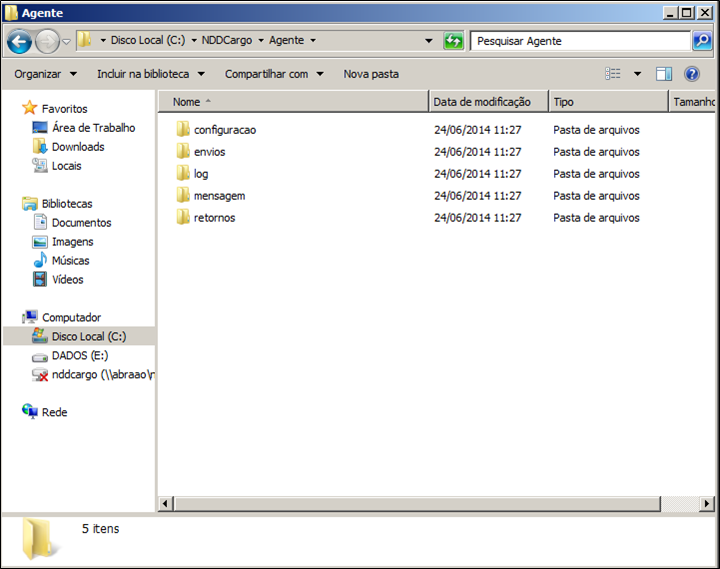Click the log folder icon

pos(183,173)
